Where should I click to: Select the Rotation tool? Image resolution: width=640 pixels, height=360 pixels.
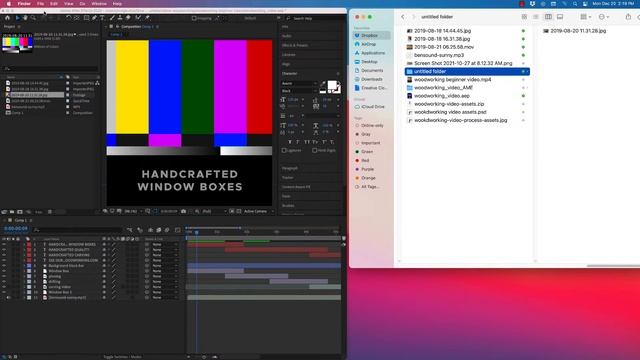point(69,18)
